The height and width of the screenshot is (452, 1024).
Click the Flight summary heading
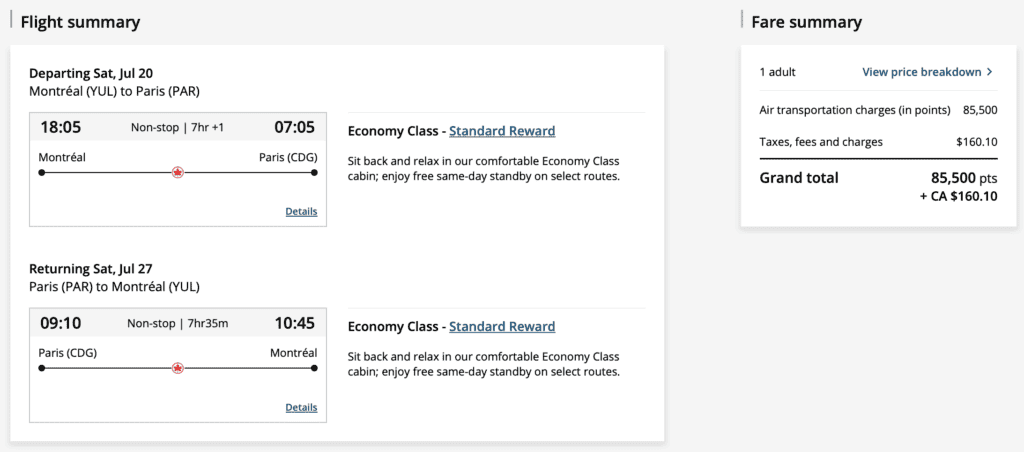pos(80,22)
